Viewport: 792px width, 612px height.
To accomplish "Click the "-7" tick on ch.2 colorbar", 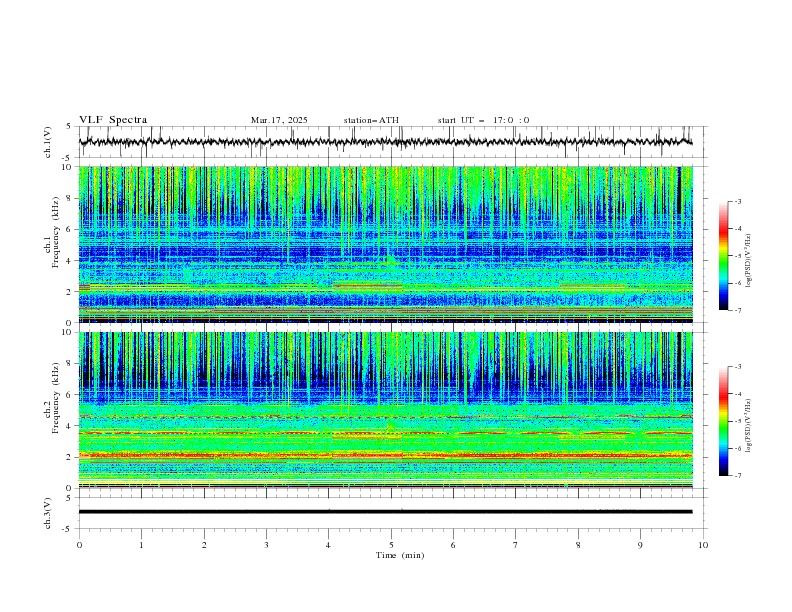I will [738, 476].
